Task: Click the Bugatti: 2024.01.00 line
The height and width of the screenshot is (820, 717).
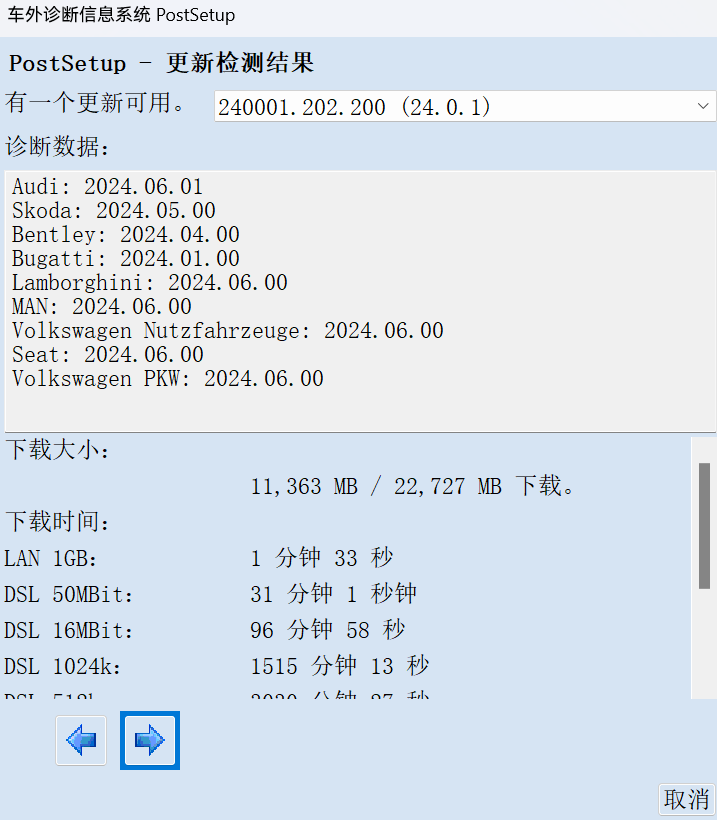Action: (126, 259)
